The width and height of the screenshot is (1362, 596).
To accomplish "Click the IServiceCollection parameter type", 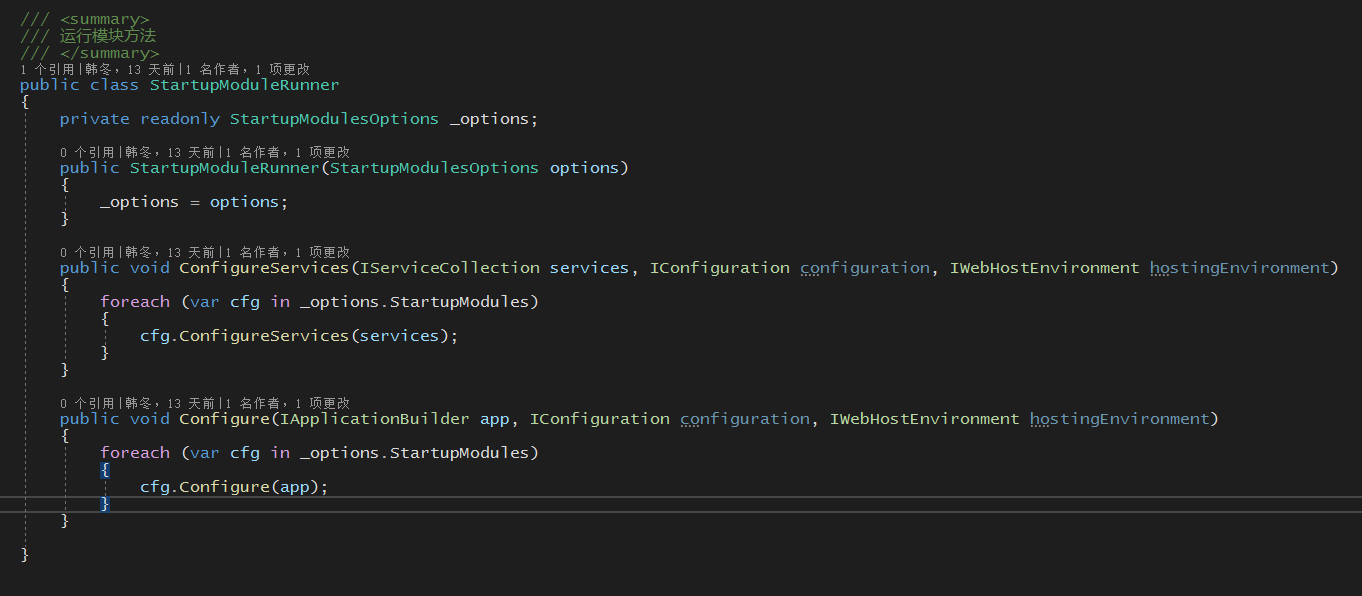I will [x=449, y=268].
